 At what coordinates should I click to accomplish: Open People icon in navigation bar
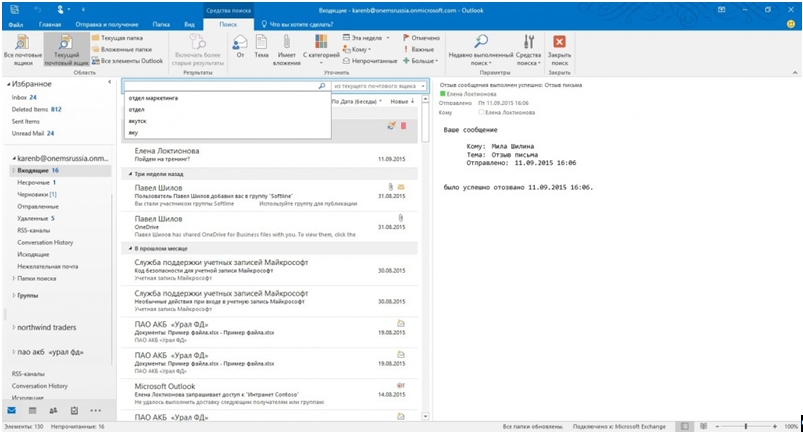click(53, 410)
